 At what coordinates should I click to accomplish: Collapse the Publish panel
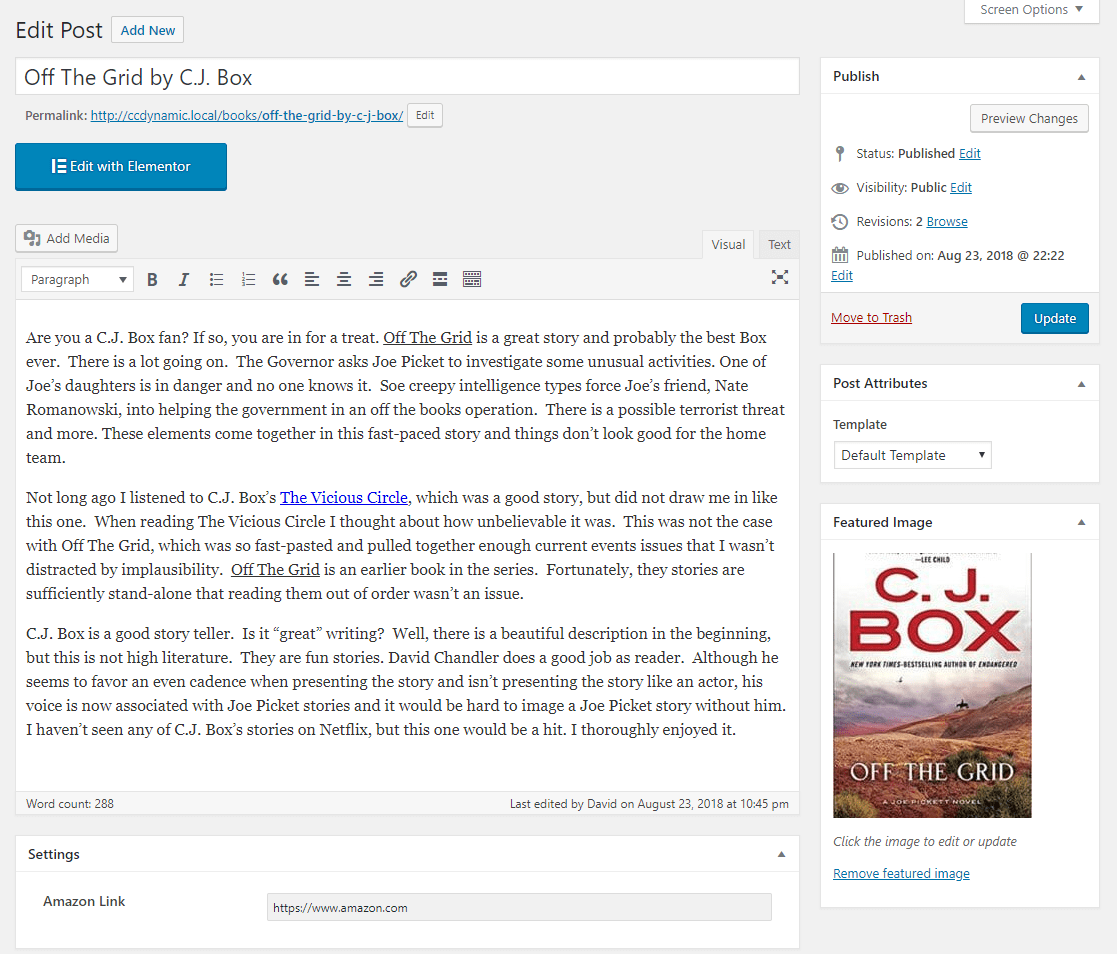point(1081,77)
